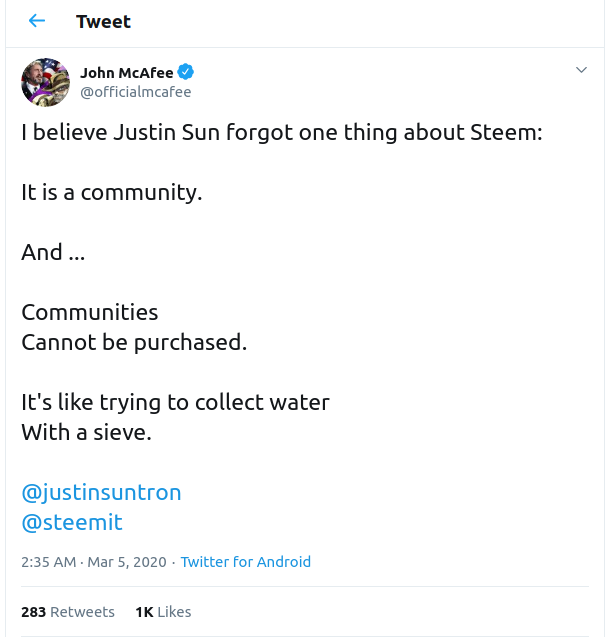Viewport: 609px width, 637px height.
Task: Click the line about trying to collect water
Action: pos(175,402)
